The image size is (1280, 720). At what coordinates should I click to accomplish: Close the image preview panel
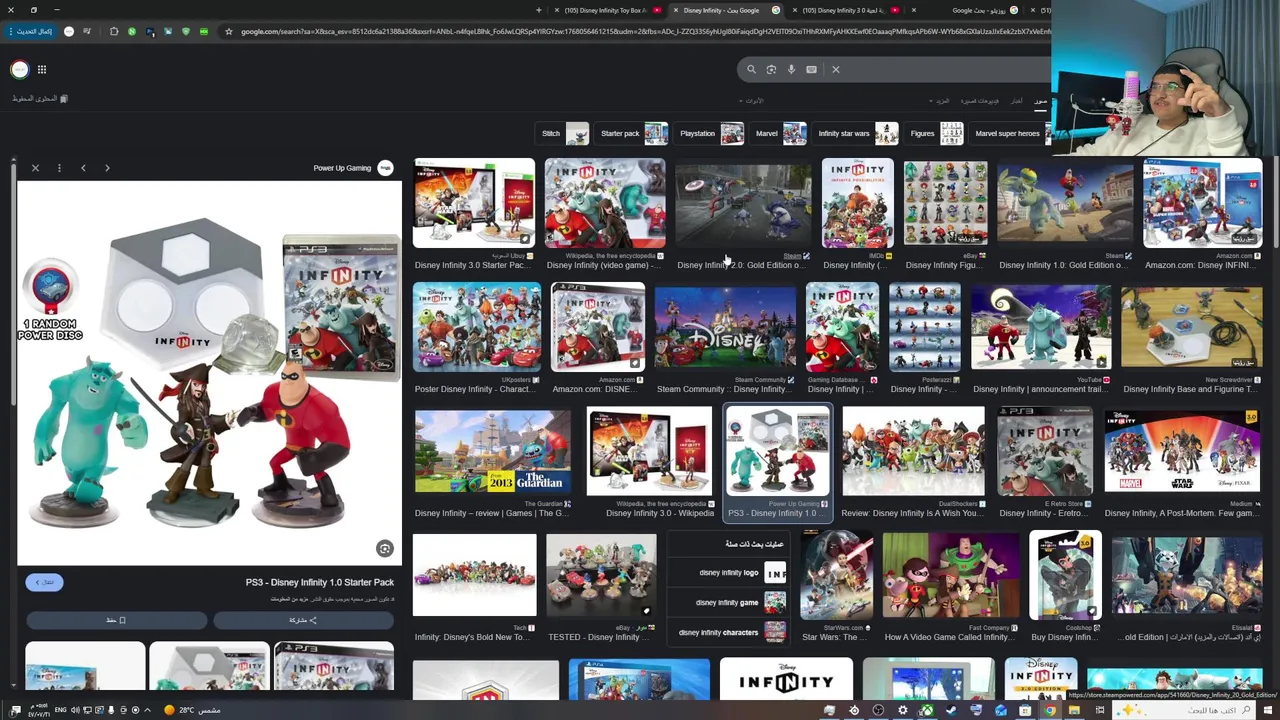point(35,168)
